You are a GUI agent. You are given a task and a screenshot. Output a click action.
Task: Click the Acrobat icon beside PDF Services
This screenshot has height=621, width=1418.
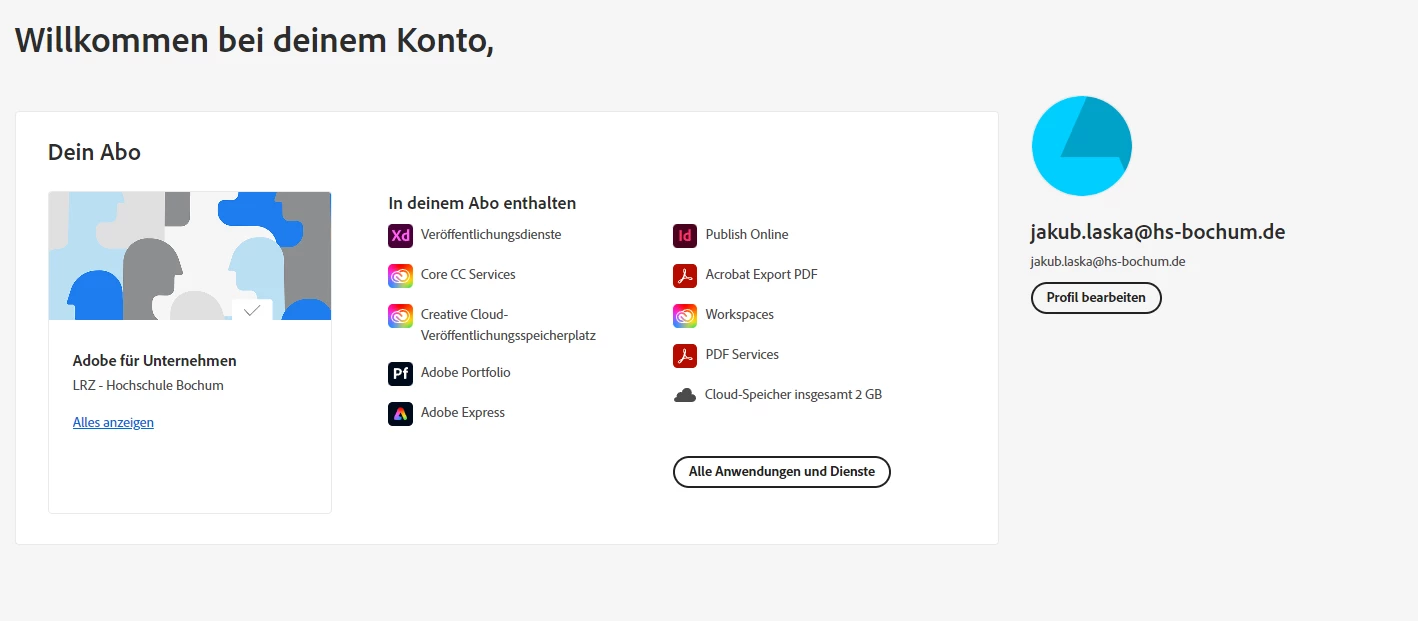(685, 356)
